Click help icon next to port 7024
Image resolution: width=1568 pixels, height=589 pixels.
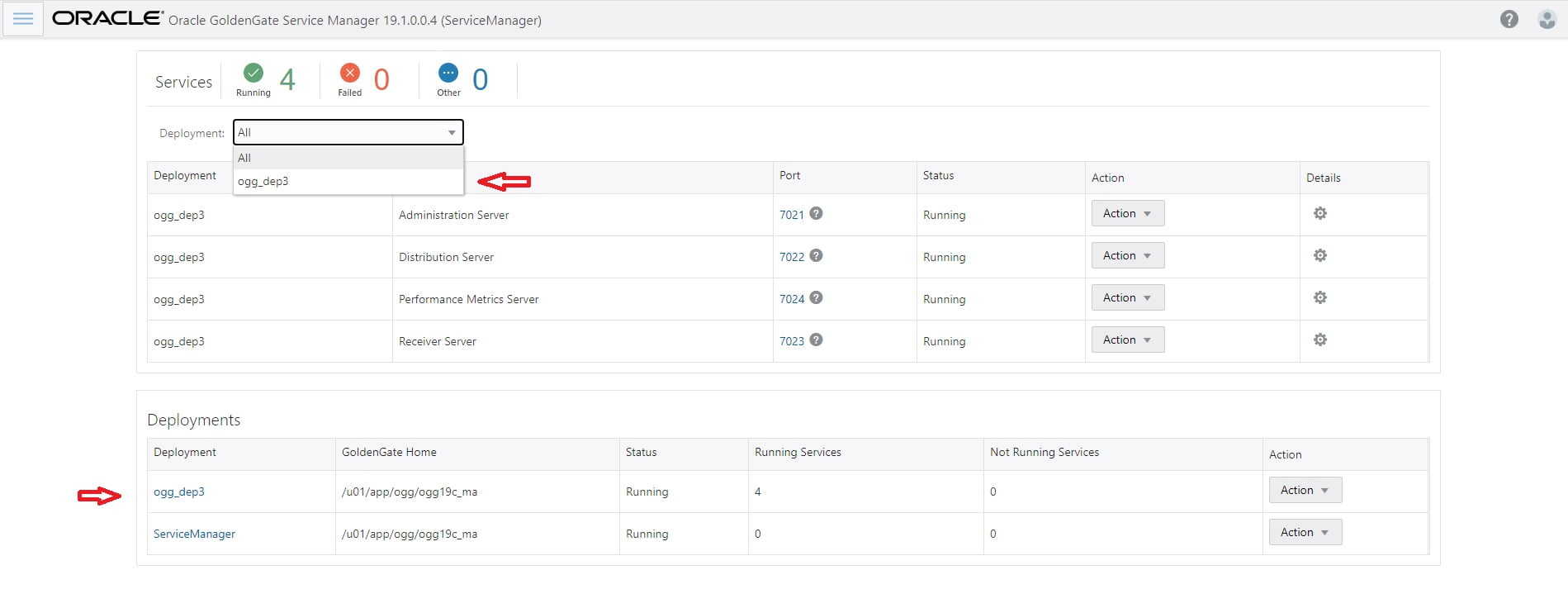coord(816,297)
